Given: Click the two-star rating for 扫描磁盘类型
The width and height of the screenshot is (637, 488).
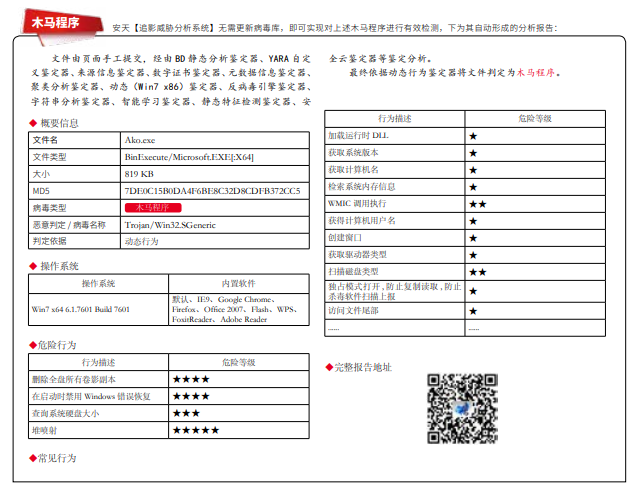Looking at the screenshot, I should pos(478,272).
